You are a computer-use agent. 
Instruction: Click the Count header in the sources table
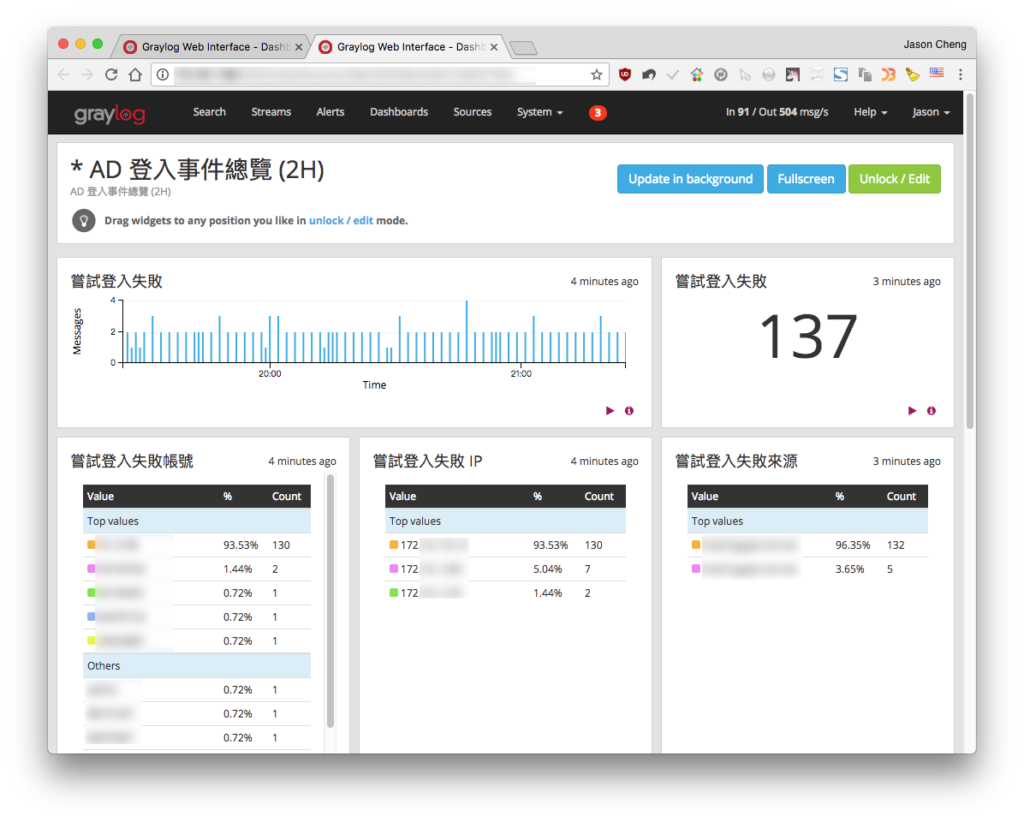(901, 496)
